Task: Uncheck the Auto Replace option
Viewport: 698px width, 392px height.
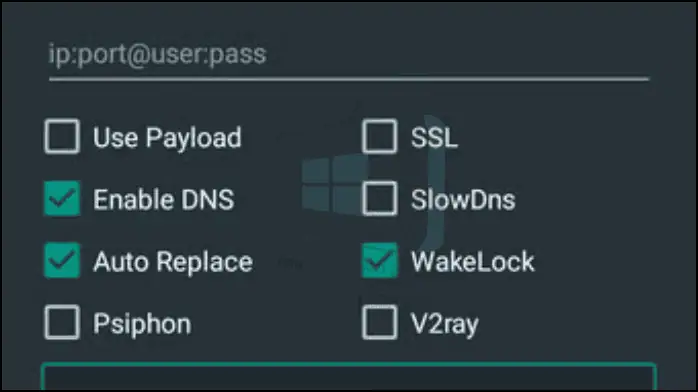Action: click(62, 260)
